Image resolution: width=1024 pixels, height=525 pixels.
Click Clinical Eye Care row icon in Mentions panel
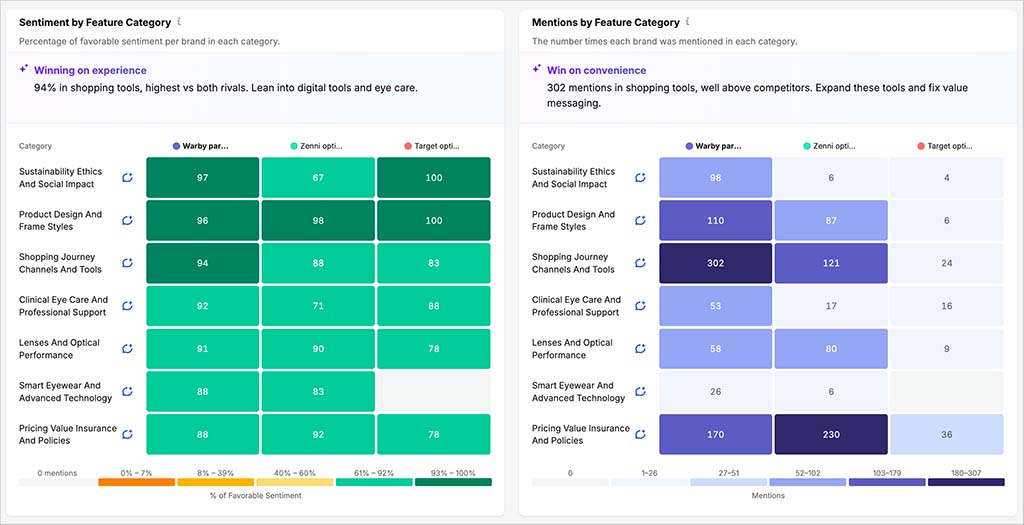(641, 306)
